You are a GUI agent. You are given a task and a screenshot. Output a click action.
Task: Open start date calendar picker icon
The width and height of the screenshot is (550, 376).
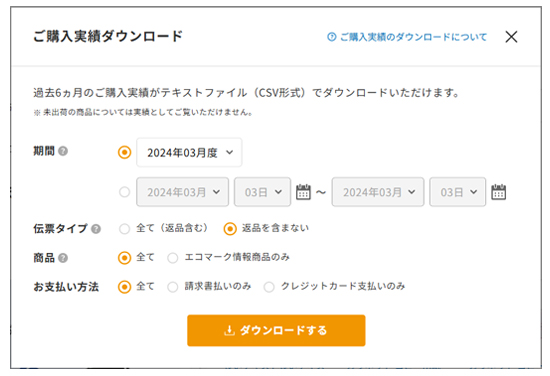tap(303, 192)
